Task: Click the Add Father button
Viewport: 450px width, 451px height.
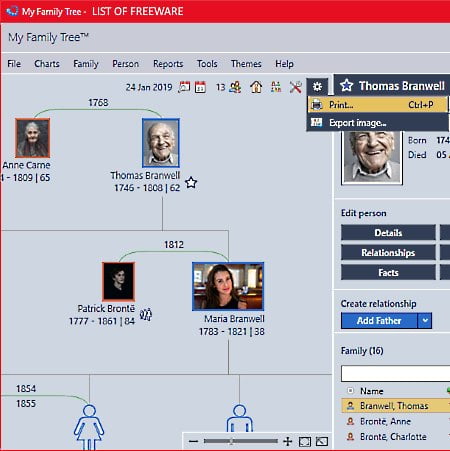Action: coord(379,321)
